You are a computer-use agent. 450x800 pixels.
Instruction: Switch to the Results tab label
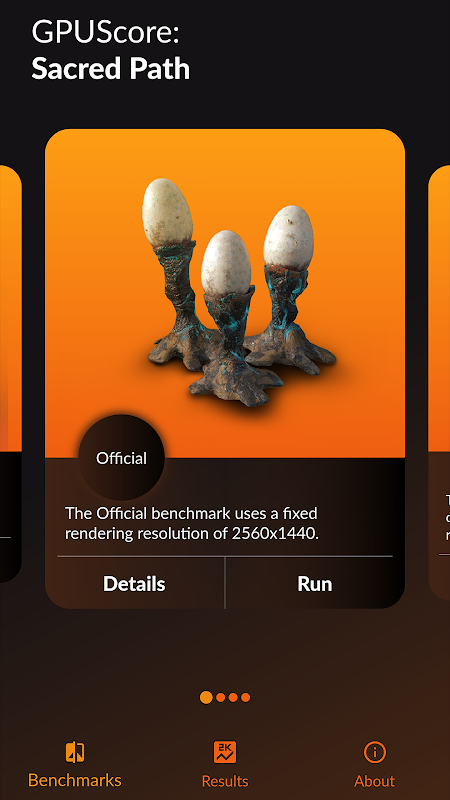coord(224,781)
